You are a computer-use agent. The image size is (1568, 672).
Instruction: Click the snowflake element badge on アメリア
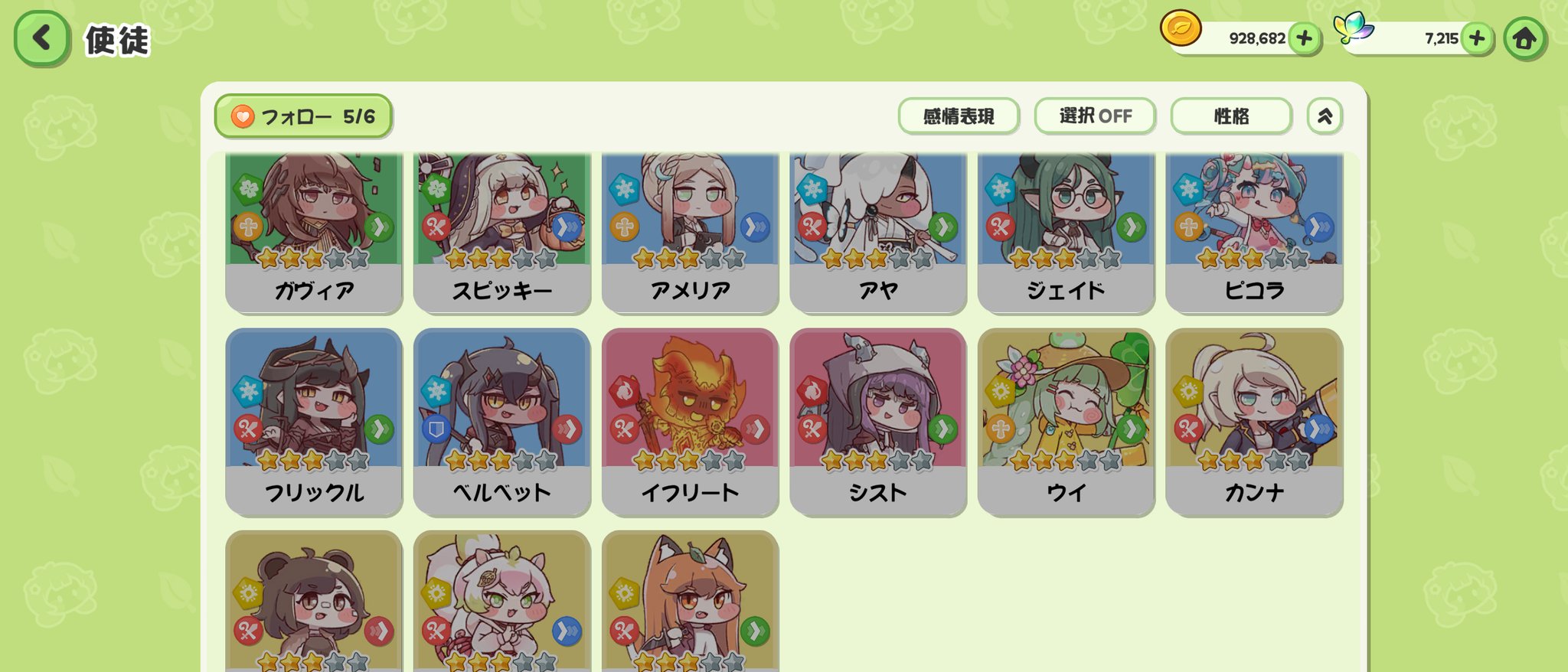[x=625, y=189]
